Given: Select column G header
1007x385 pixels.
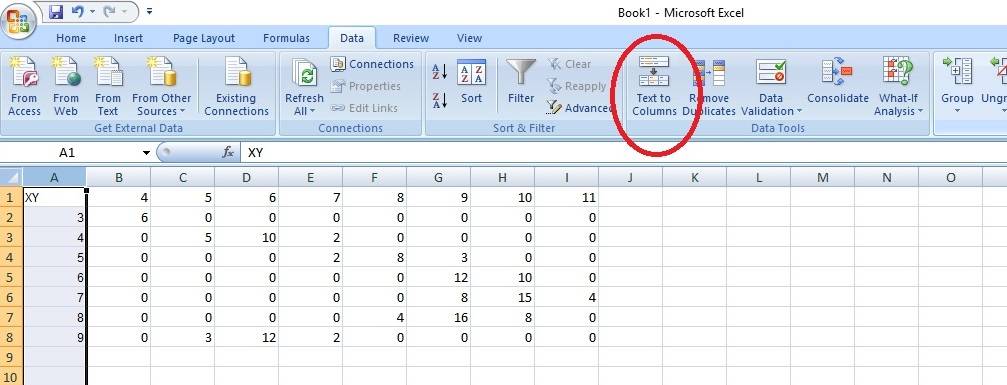Looking at the screenshot, I should pos(438,177).
